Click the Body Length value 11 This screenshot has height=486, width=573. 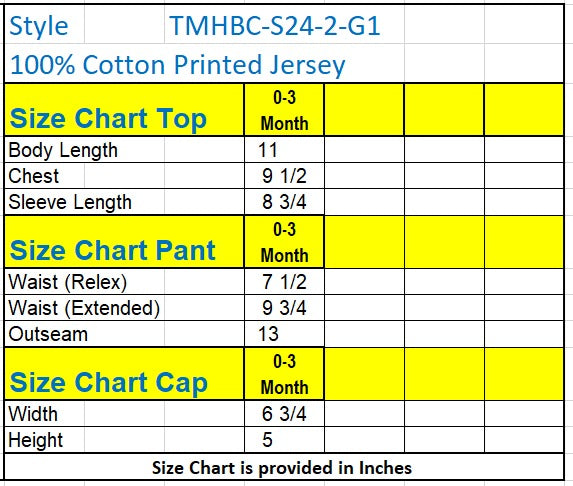[x=284, y=150]
